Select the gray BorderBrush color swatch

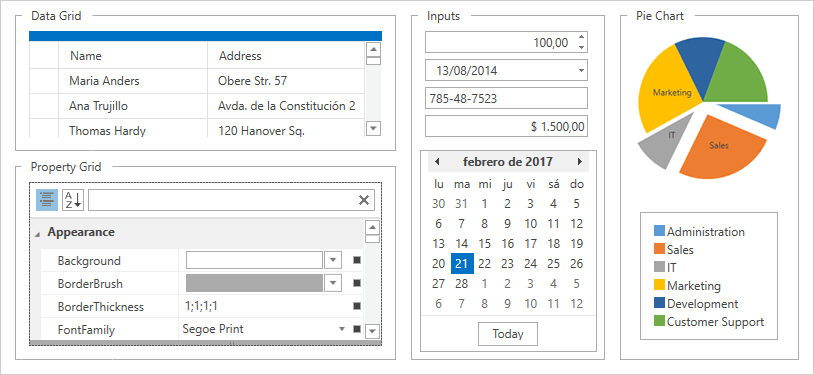click(x=254, y=283)
